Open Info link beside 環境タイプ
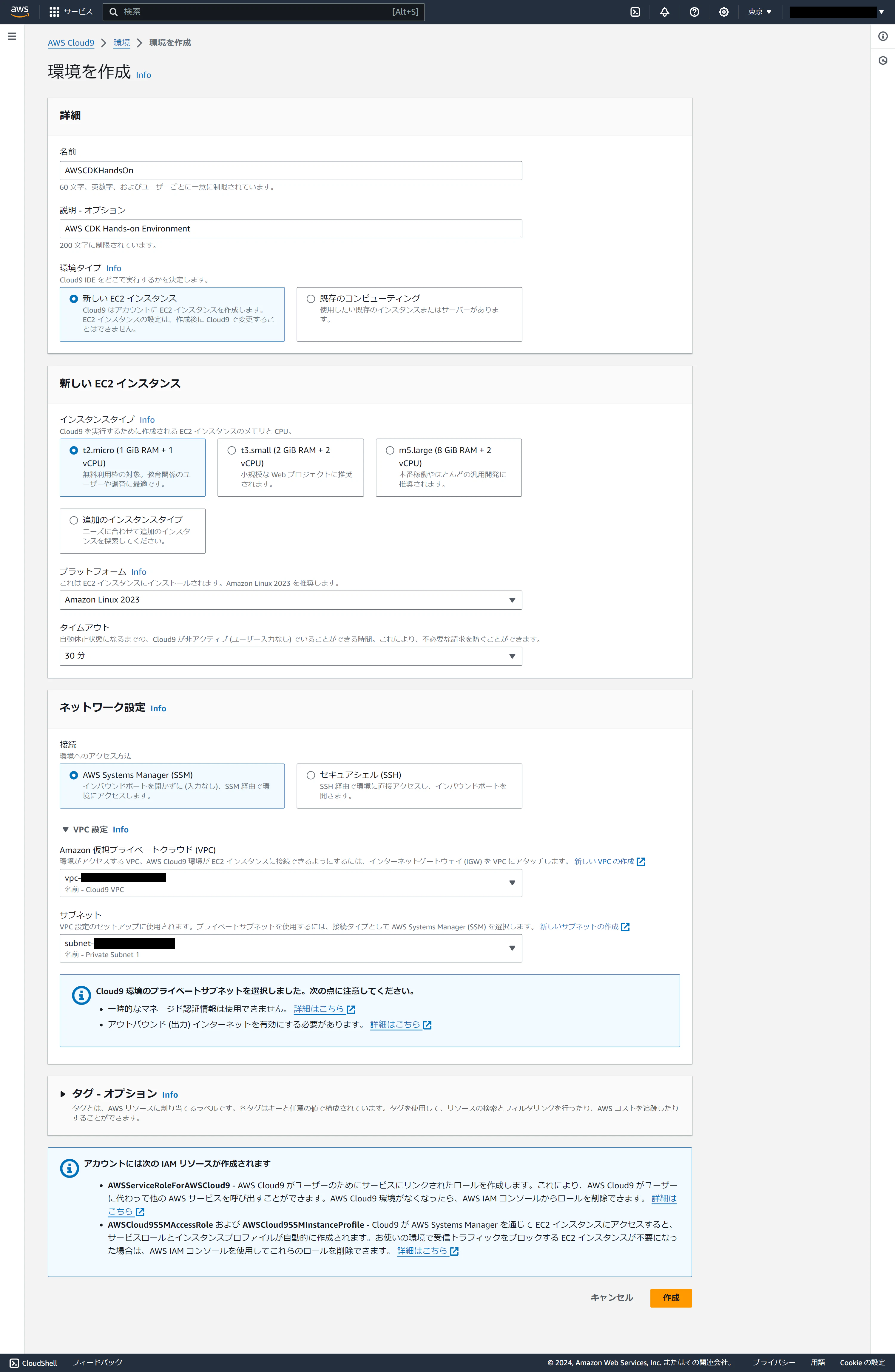 (114, 268)
